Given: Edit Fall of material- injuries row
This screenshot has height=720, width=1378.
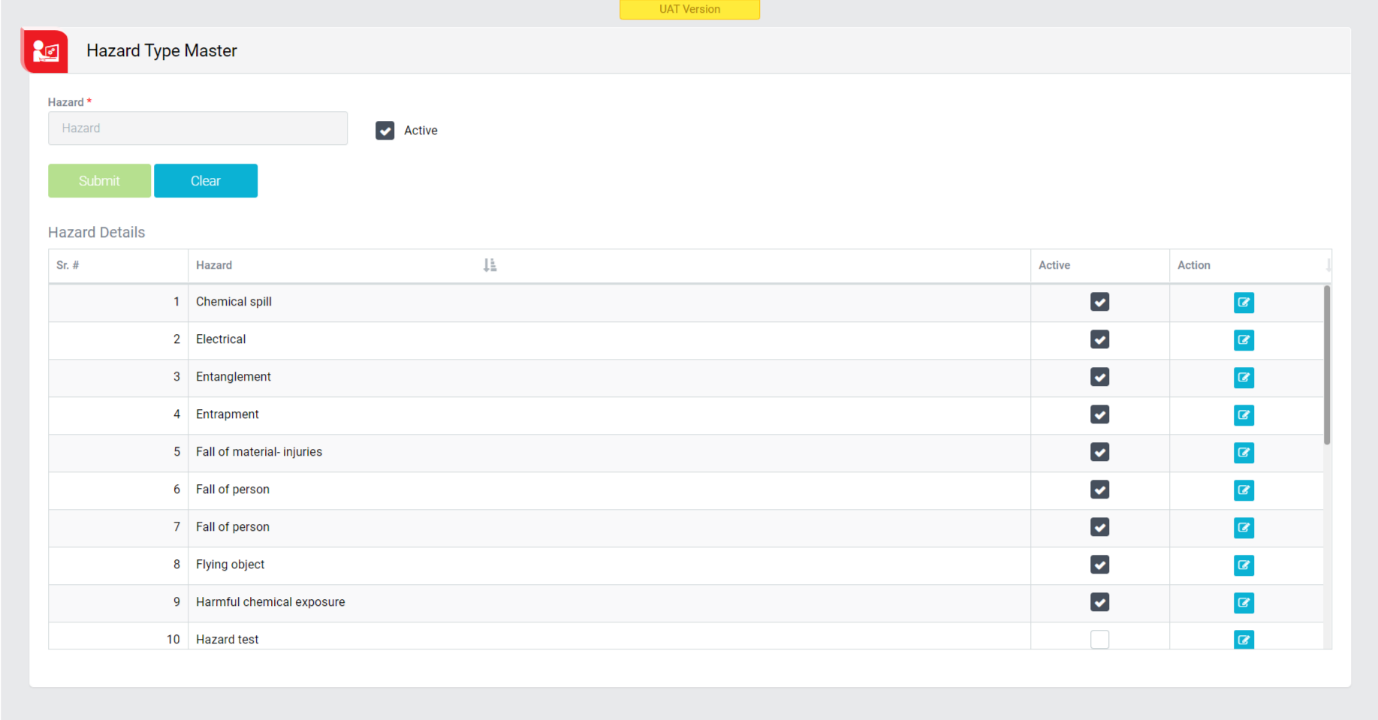Looking at the screenshot, I should coord(1243,453).
